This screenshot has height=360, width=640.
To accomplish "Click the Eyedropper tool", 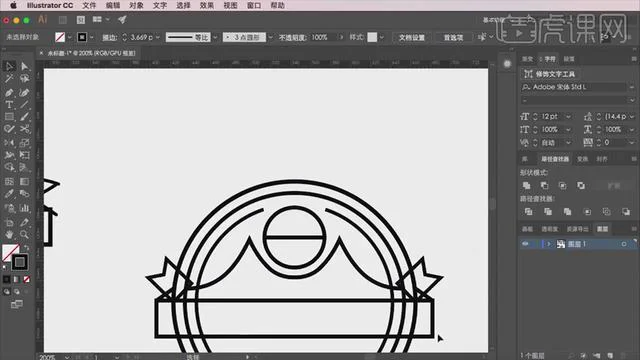I will (x=9, y=194).
